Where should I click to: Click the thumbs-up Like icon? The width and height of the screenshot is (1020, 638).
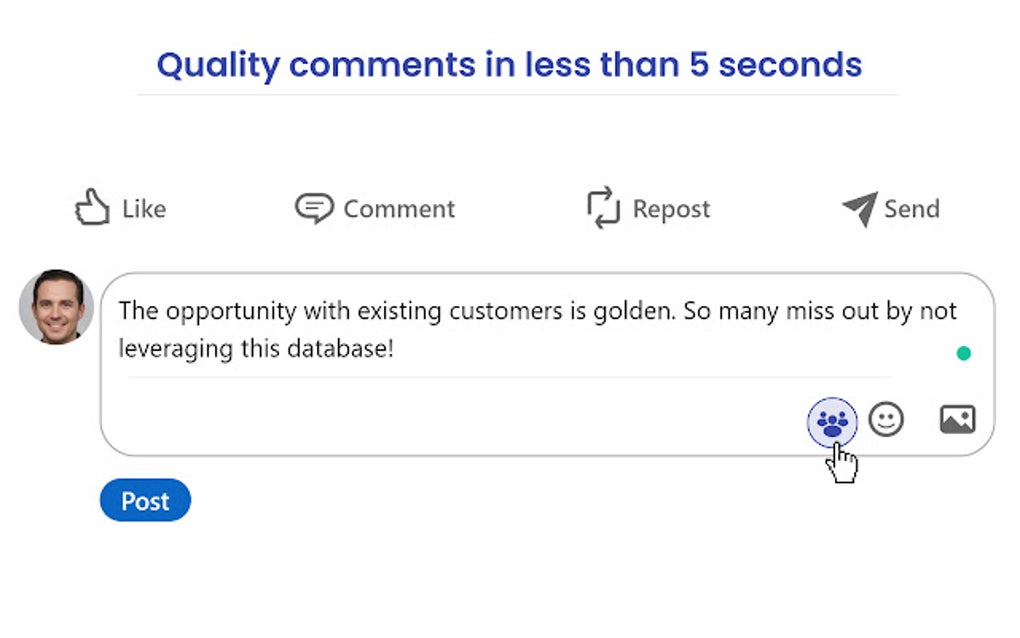92,207
